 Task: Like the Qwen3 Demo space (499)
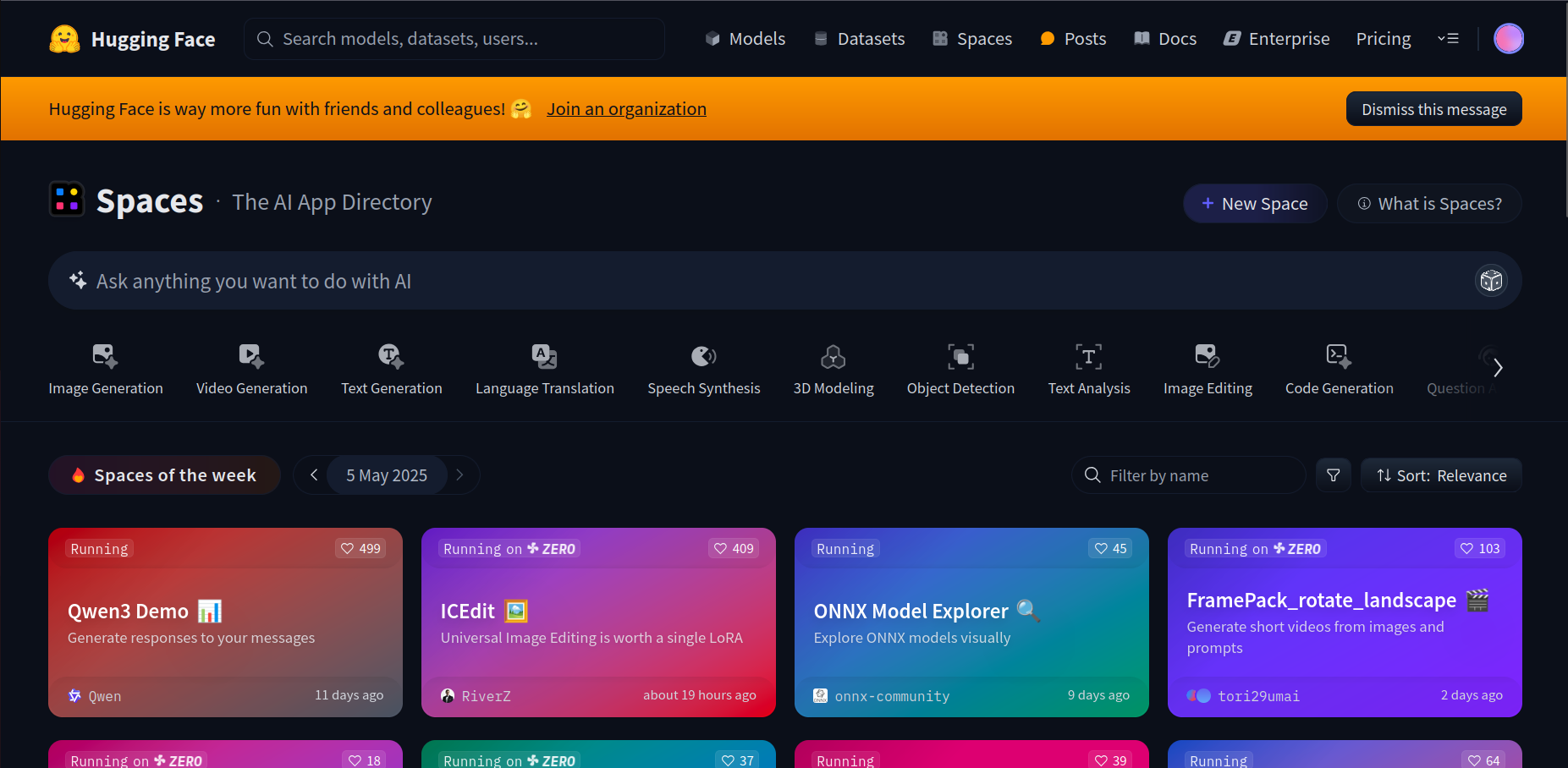coord(360,548)
